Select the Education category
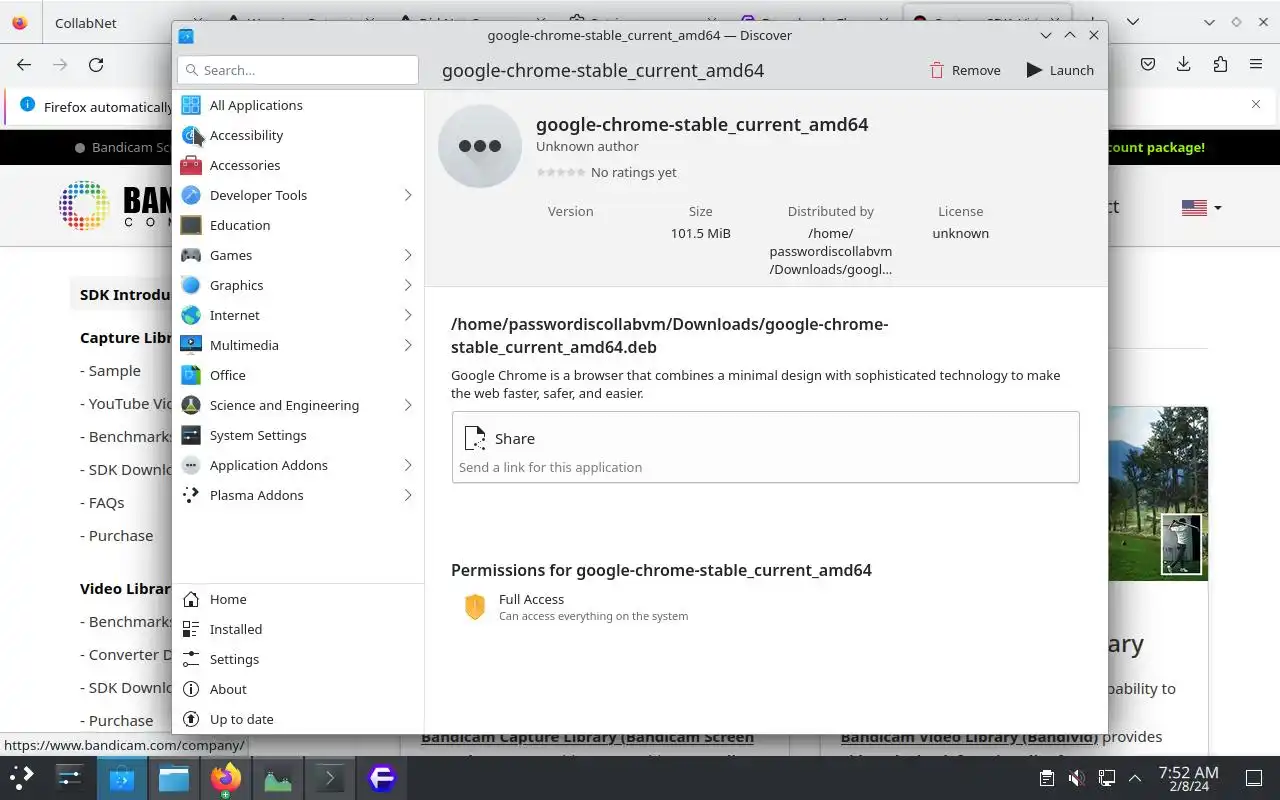This screenshot has width=1280, height=800. click(x=298, y=225)
